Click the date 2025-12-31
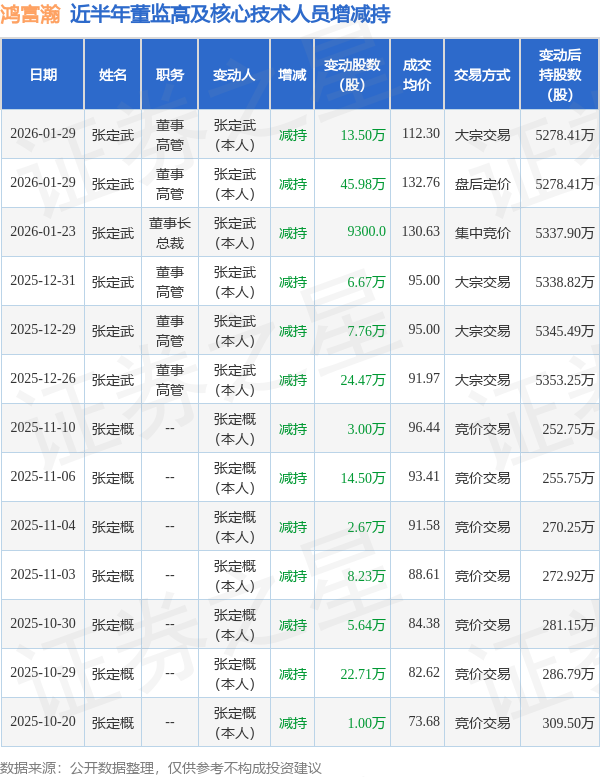This screenshot has height=777, width=600. pos(43,280)
